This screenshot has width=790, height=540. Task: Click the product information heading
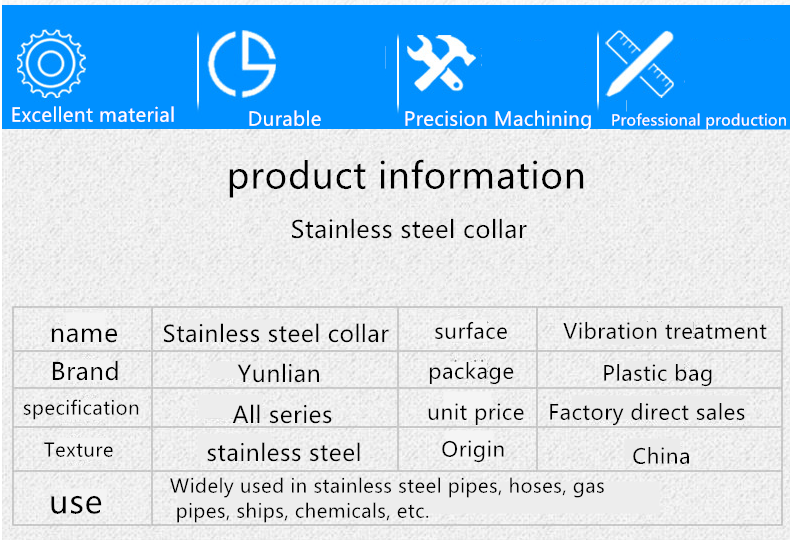tap(407, 176)
